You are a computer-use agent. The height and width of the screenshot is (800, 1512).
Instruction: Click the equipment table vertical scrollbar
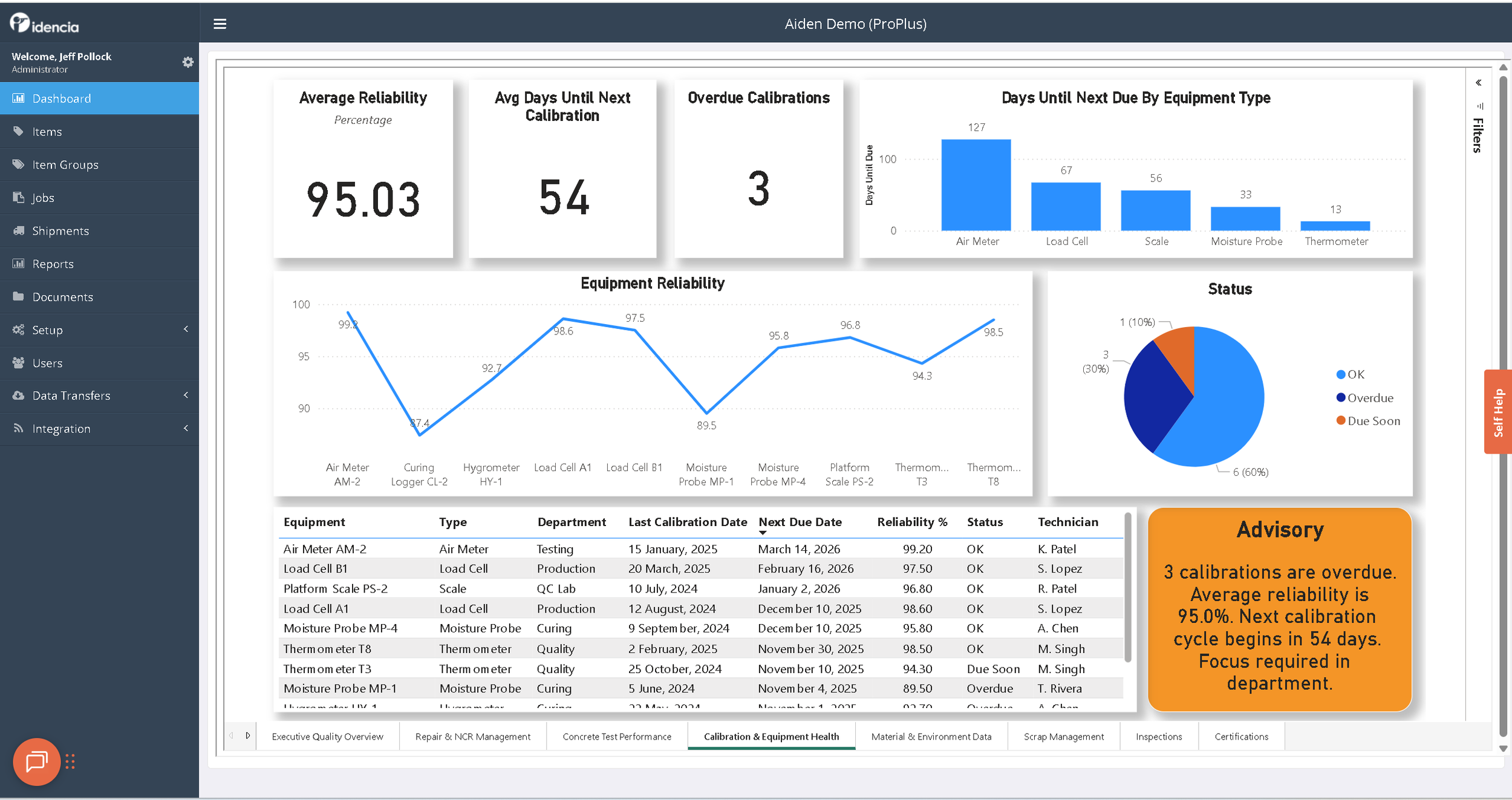tap(1127, 587)
